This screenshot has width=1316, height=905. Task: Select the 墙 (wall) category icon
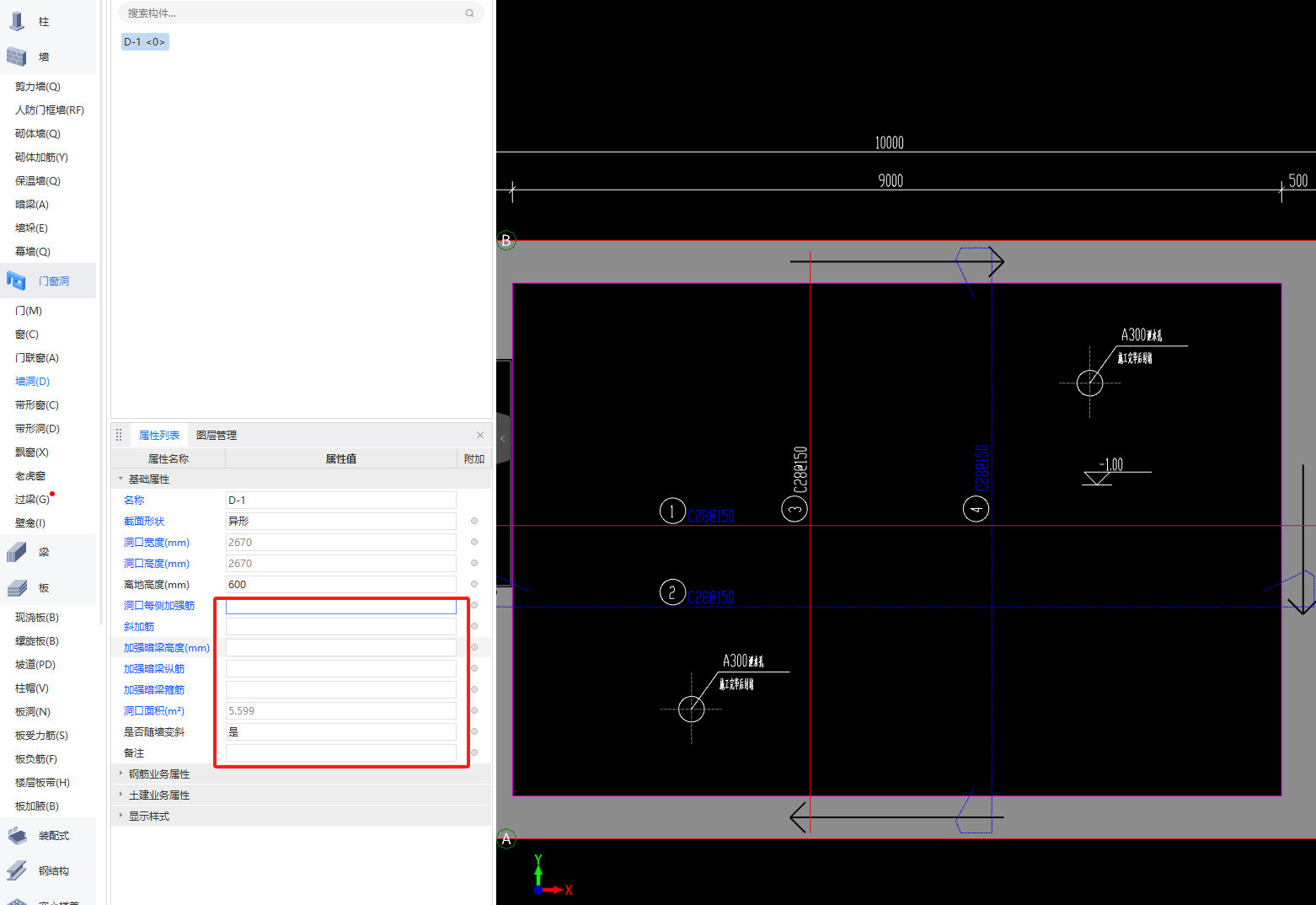[17, 56]
